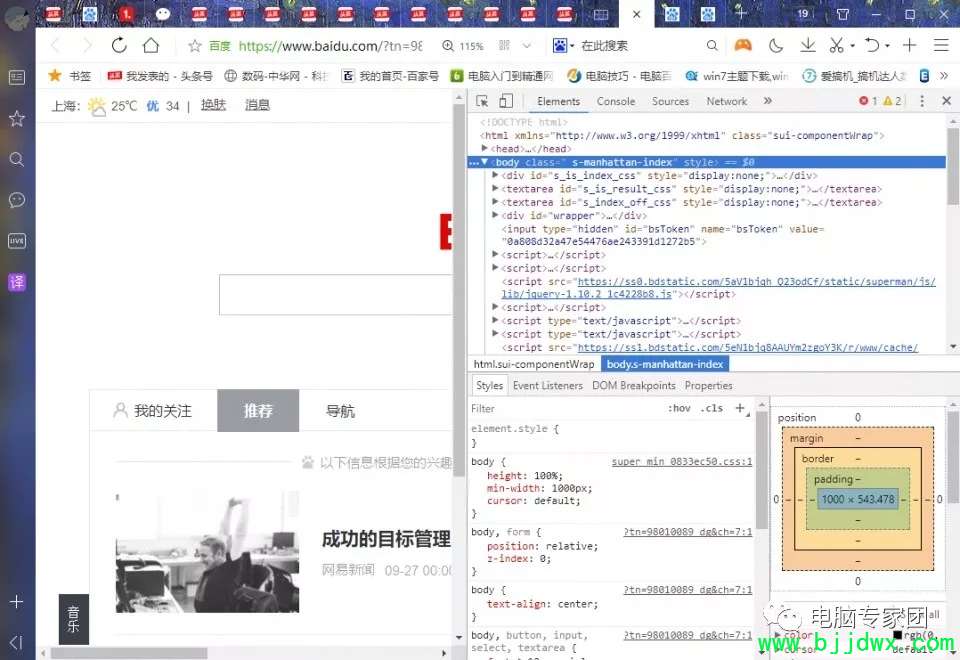Click the sidebar add plus icon
Image resolution: width=960 pixels, height=660 pixels.
pyautogui.click(x=17, y=602)
